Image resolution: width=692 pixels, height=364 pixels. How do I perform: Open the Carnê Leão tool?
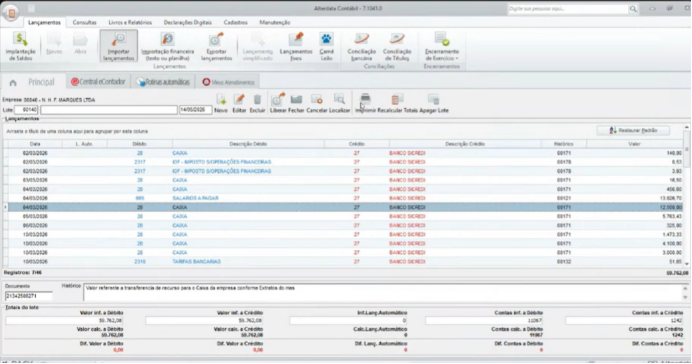point(327,46)
